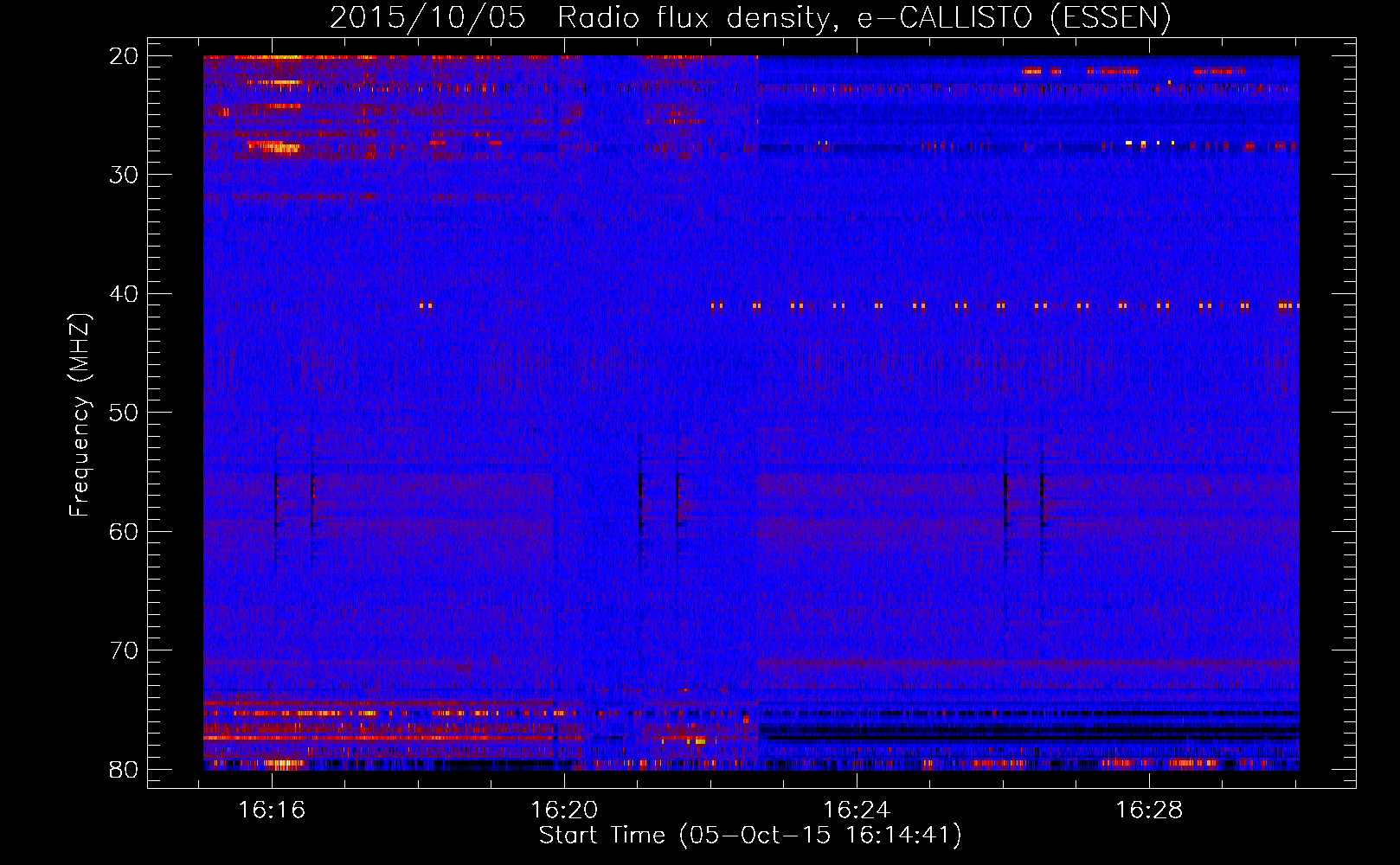Click the 16:24 time tick label
Viewport: 1400px width, 865px height.
click(x=857, y=811)
